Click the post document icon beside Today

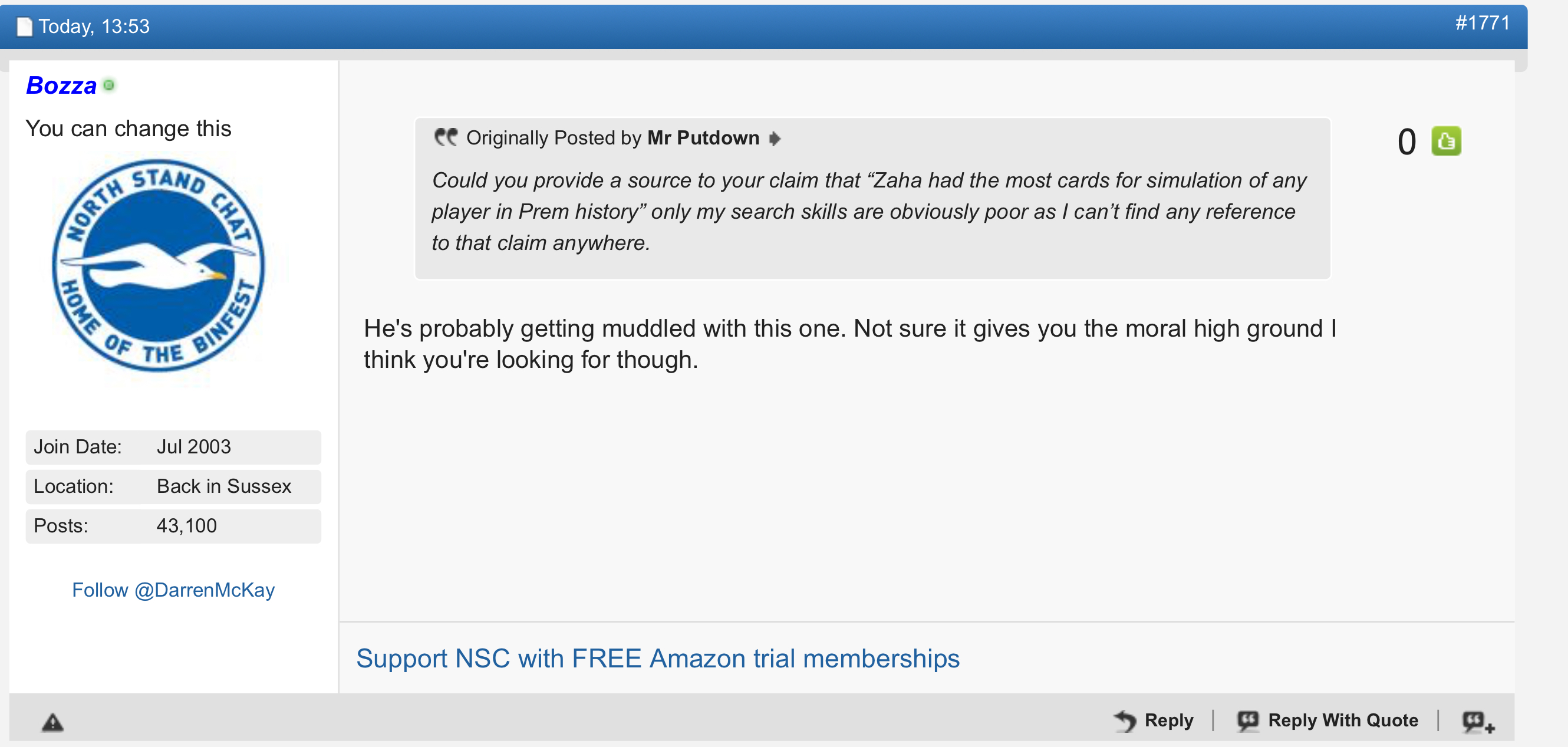pyautogui.click(x=24, y=27)
